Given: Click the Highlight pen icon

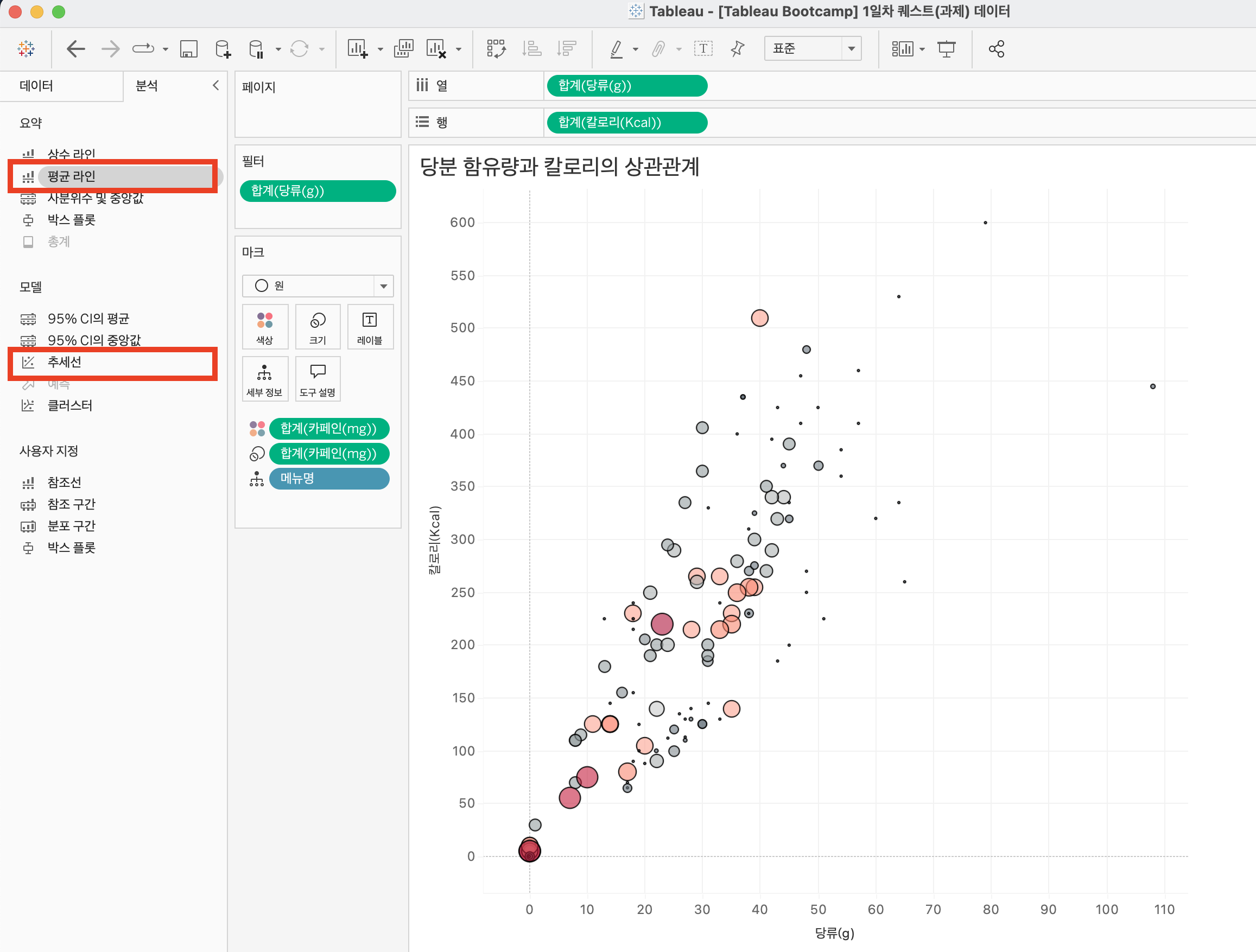Looking at the screenshot, I should click(616, 49).
